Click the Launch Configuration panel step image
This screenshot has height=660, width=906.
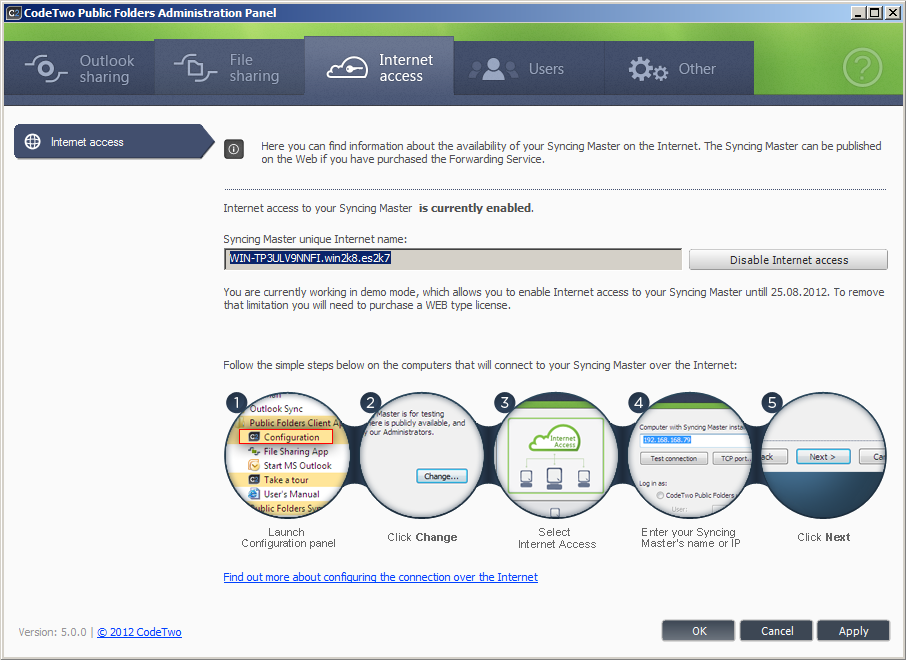[287, 455]
